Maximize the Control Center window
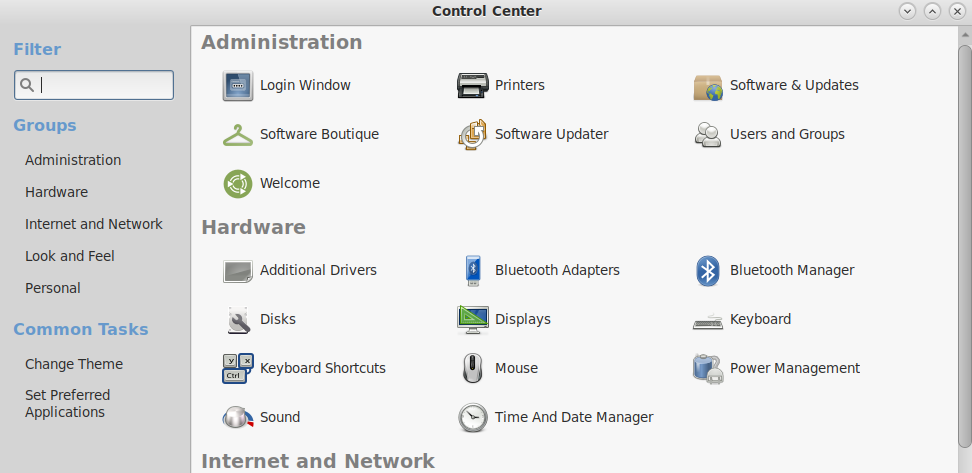The image size is (972, 473). click(932, 11)
